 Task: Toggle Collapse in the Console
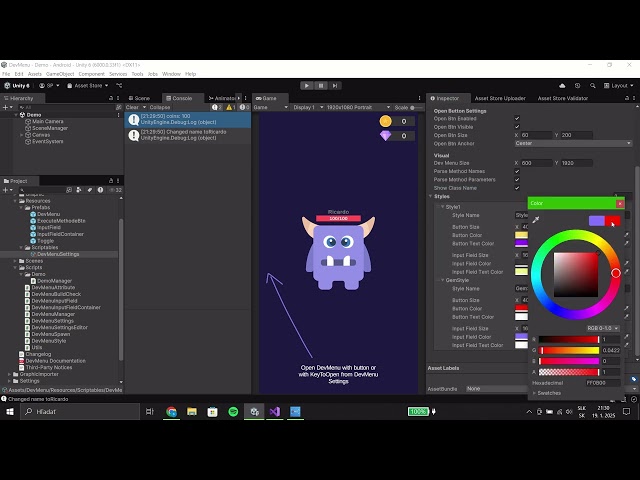point(160,107)
